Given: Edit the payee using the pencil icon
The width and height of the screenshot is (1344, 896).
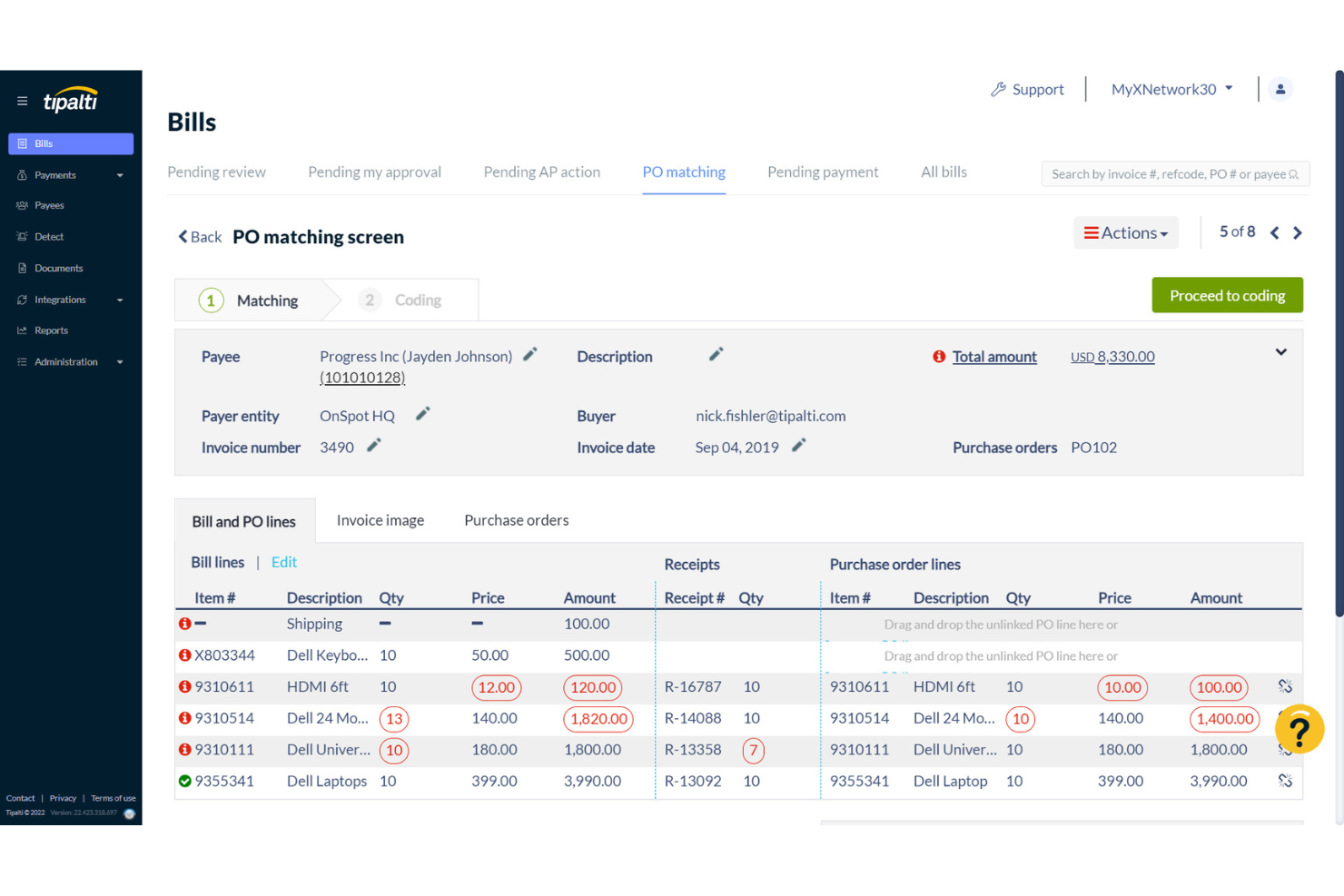Looking at the screenshot, I should (x=529, y=354).
